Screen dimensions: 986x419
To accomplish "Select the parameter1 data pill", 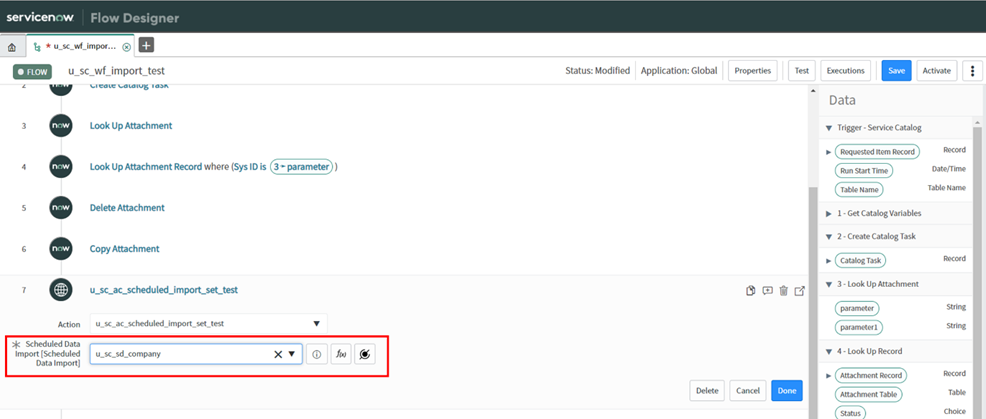I will click(859, 327).
